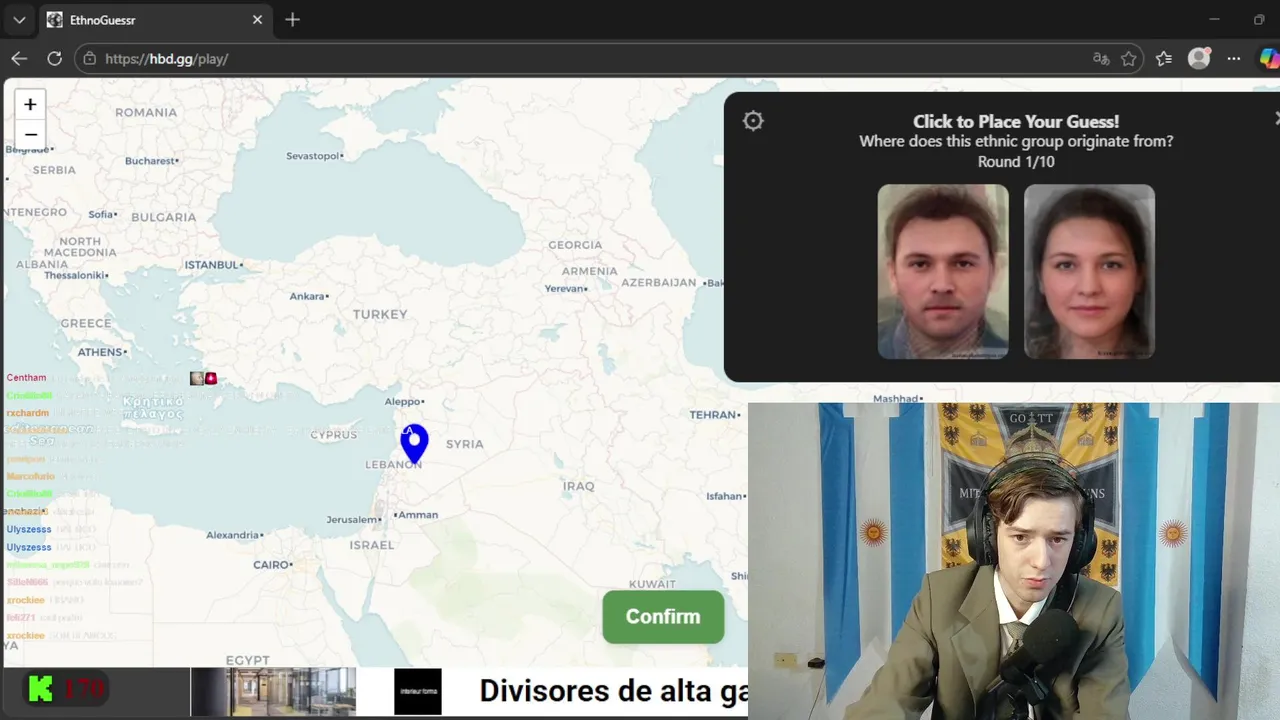Click KUWAIT label on the map
This screenshot has height=720, width=1280.
click(x=652, y=584)
